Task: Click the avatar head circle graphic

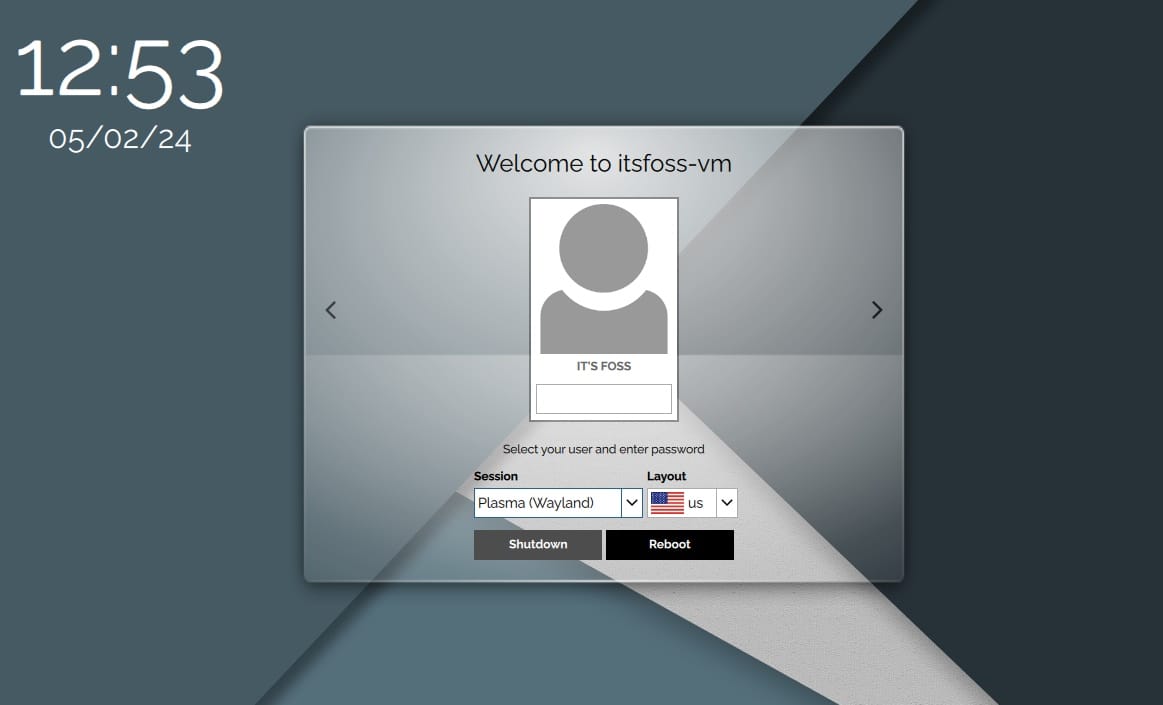Action: [x=603, y=245]
